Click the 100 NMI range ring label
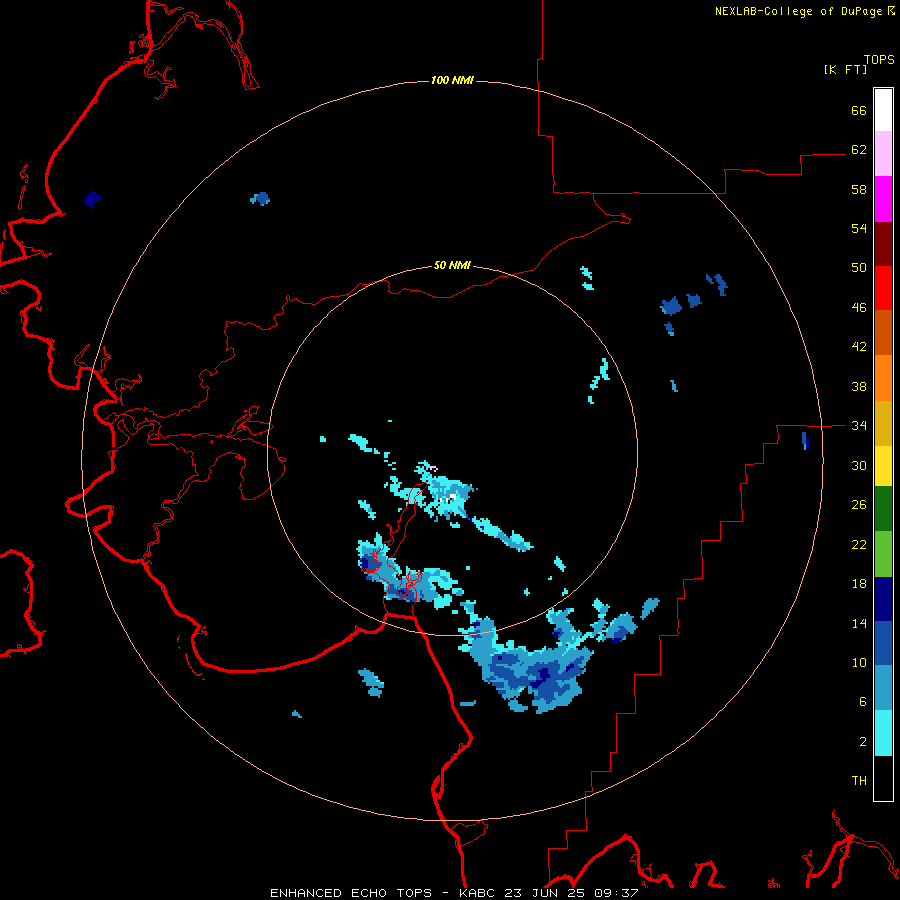The height and width of the screenshot is (900, 900). 452,80
